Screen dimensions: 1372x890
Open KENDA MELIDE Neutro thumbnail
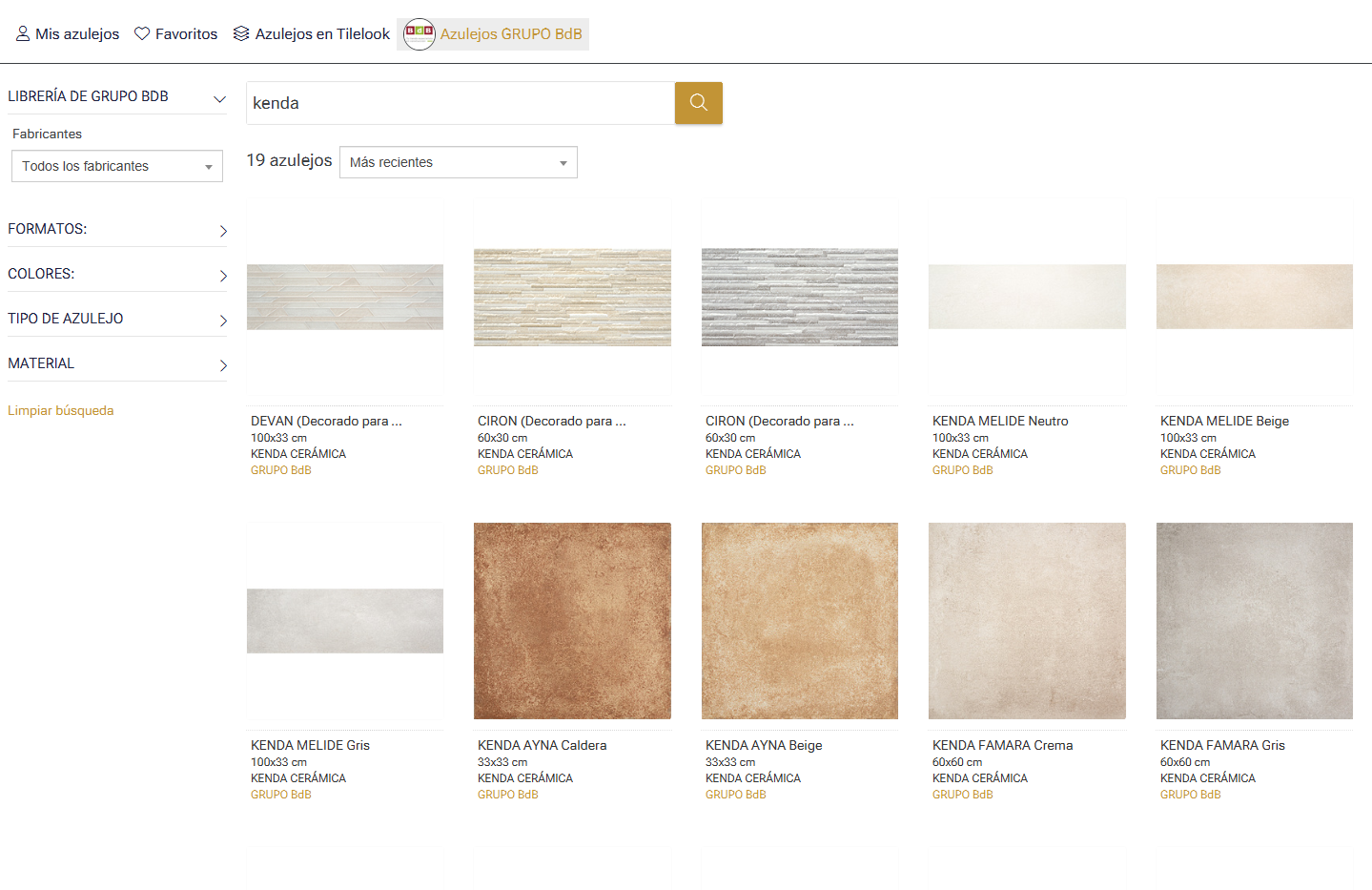(1027, 297)
